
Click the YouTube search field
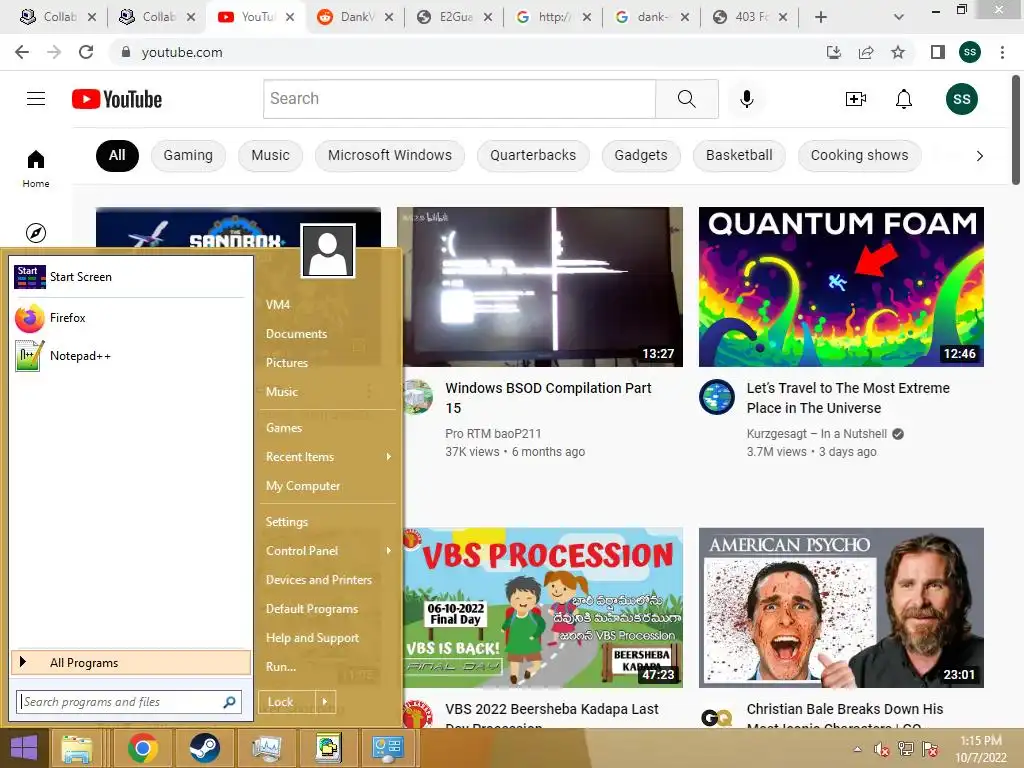[x=459, y=99]
